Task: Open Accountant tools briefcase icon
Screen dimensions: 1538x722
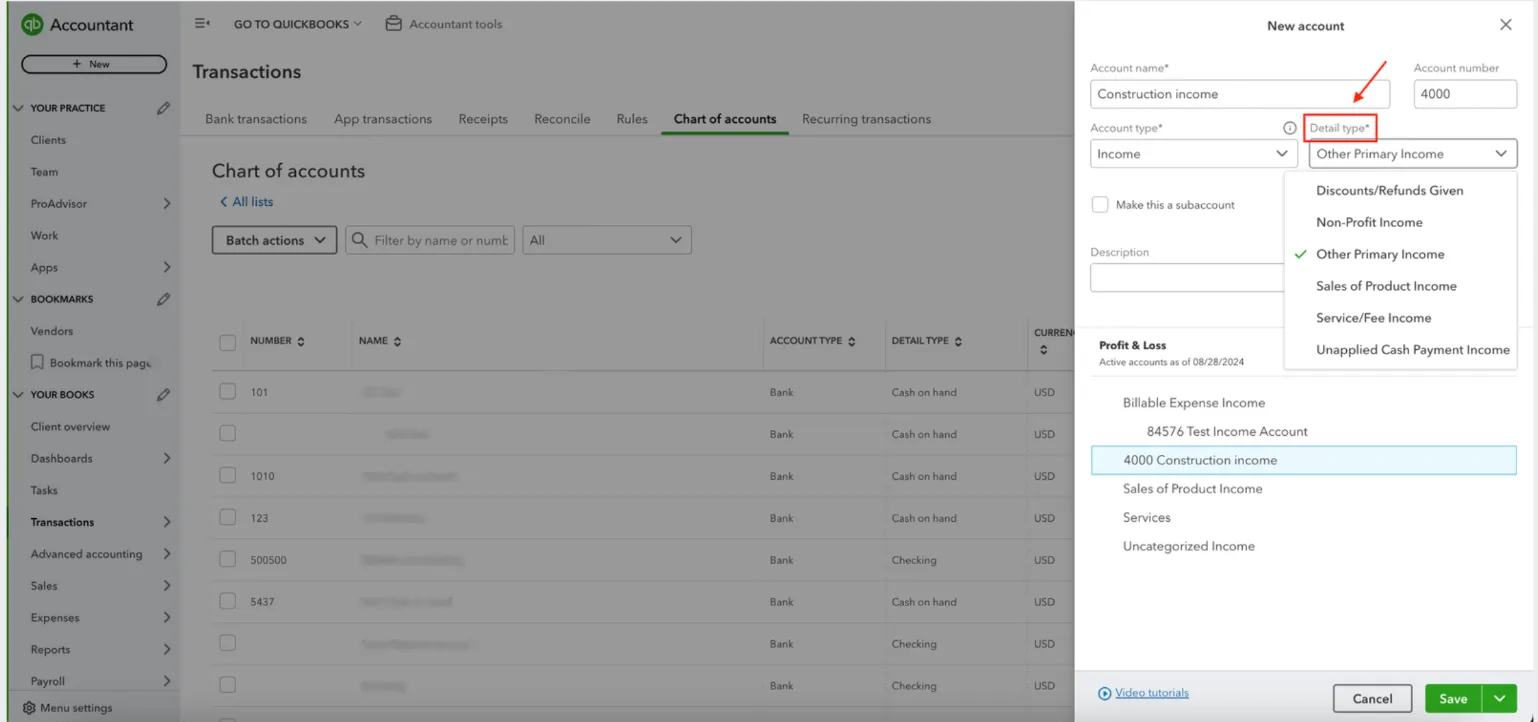Action: [x=394, y=23]
